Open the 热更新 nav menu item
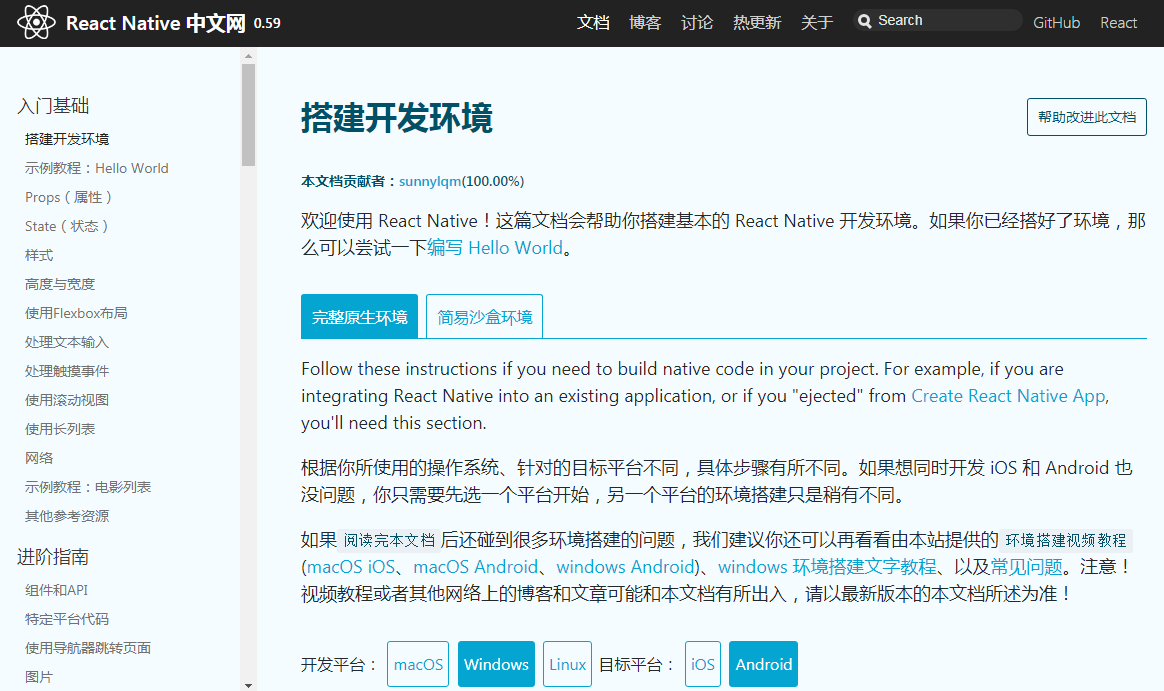 pos(756,23)
